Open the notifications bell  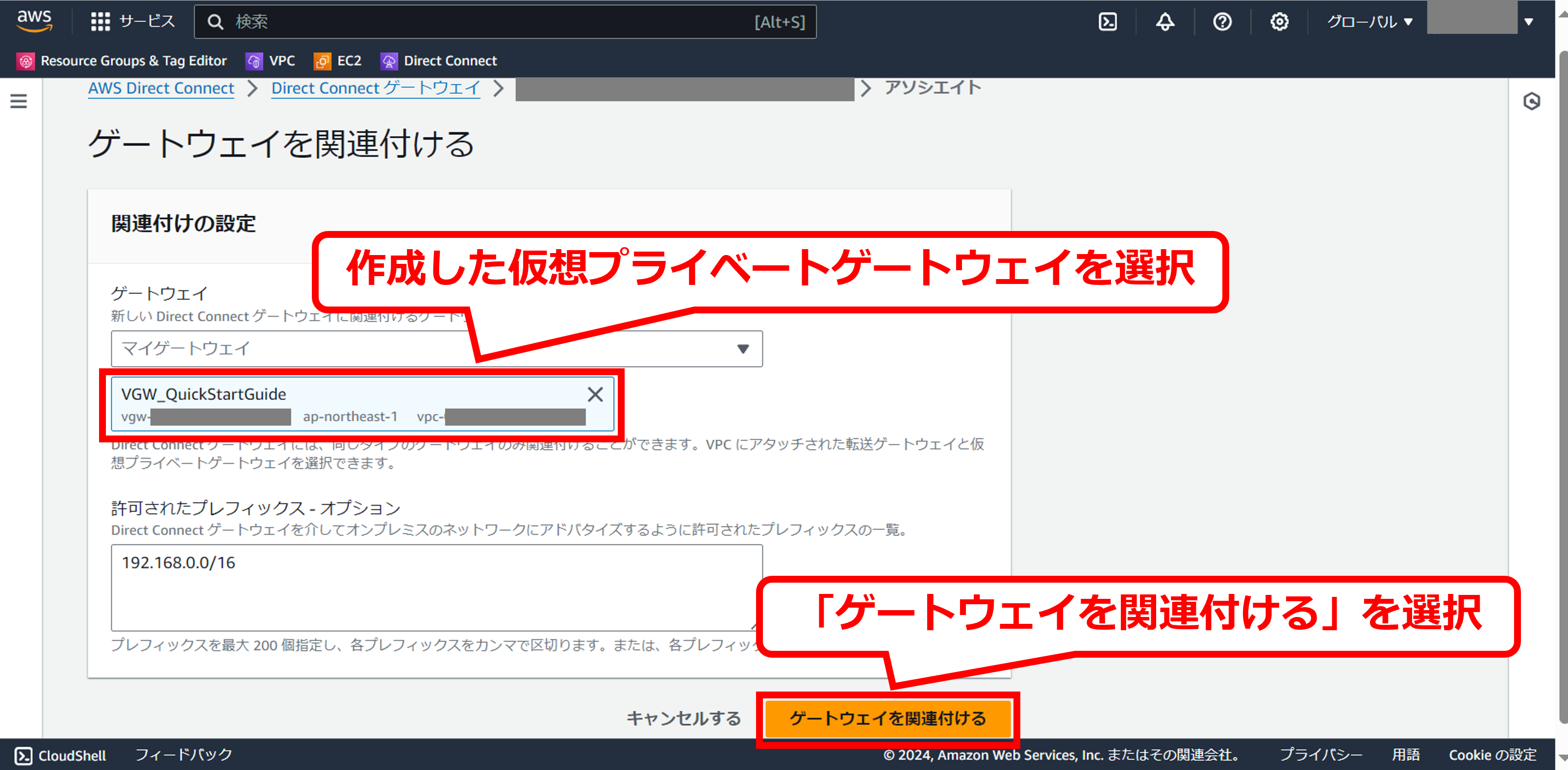pos(1164,22)
